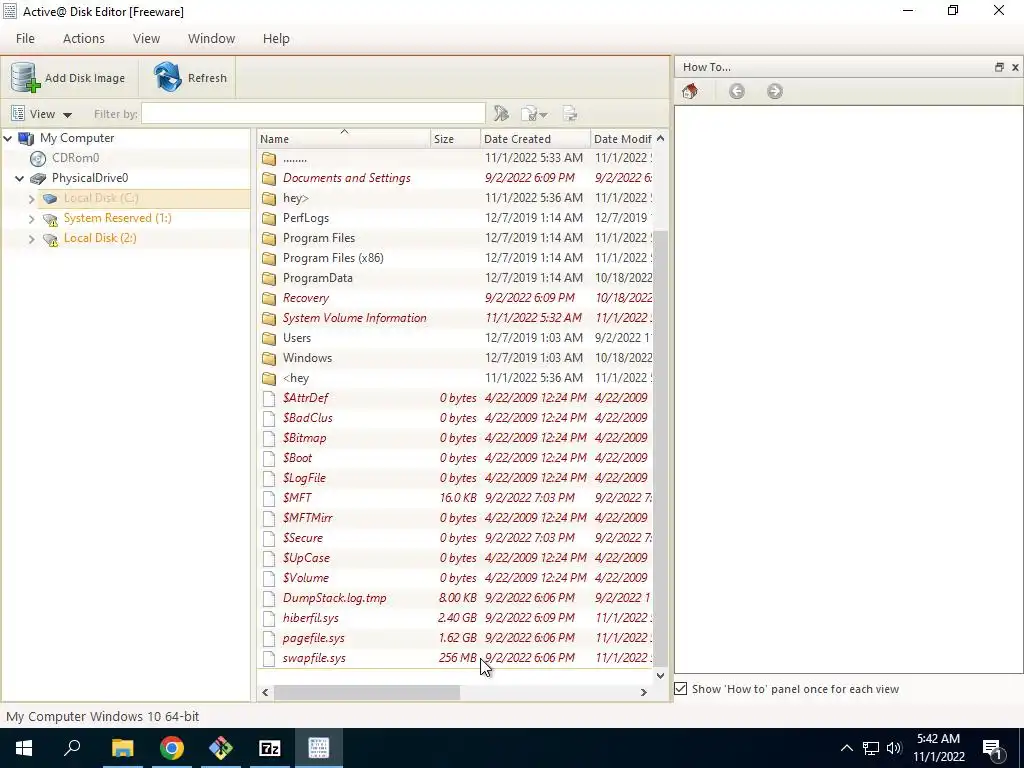This screenshot has height=768, width=1024.
Task: Select the Documents and Settings folder row
Action: (455, 178)
